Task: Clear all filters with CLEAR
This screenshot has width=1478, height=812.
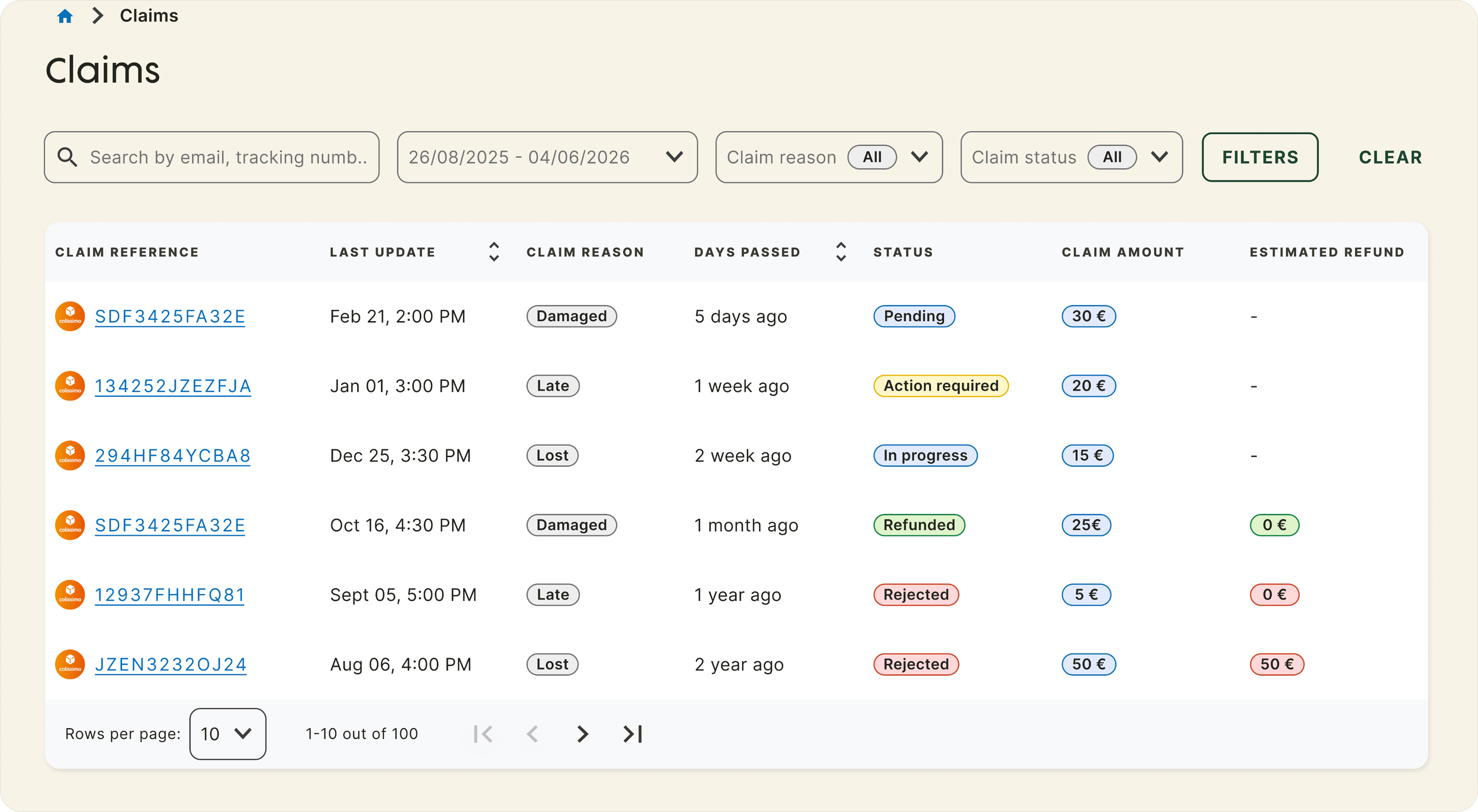Action: coord(1391,157)
